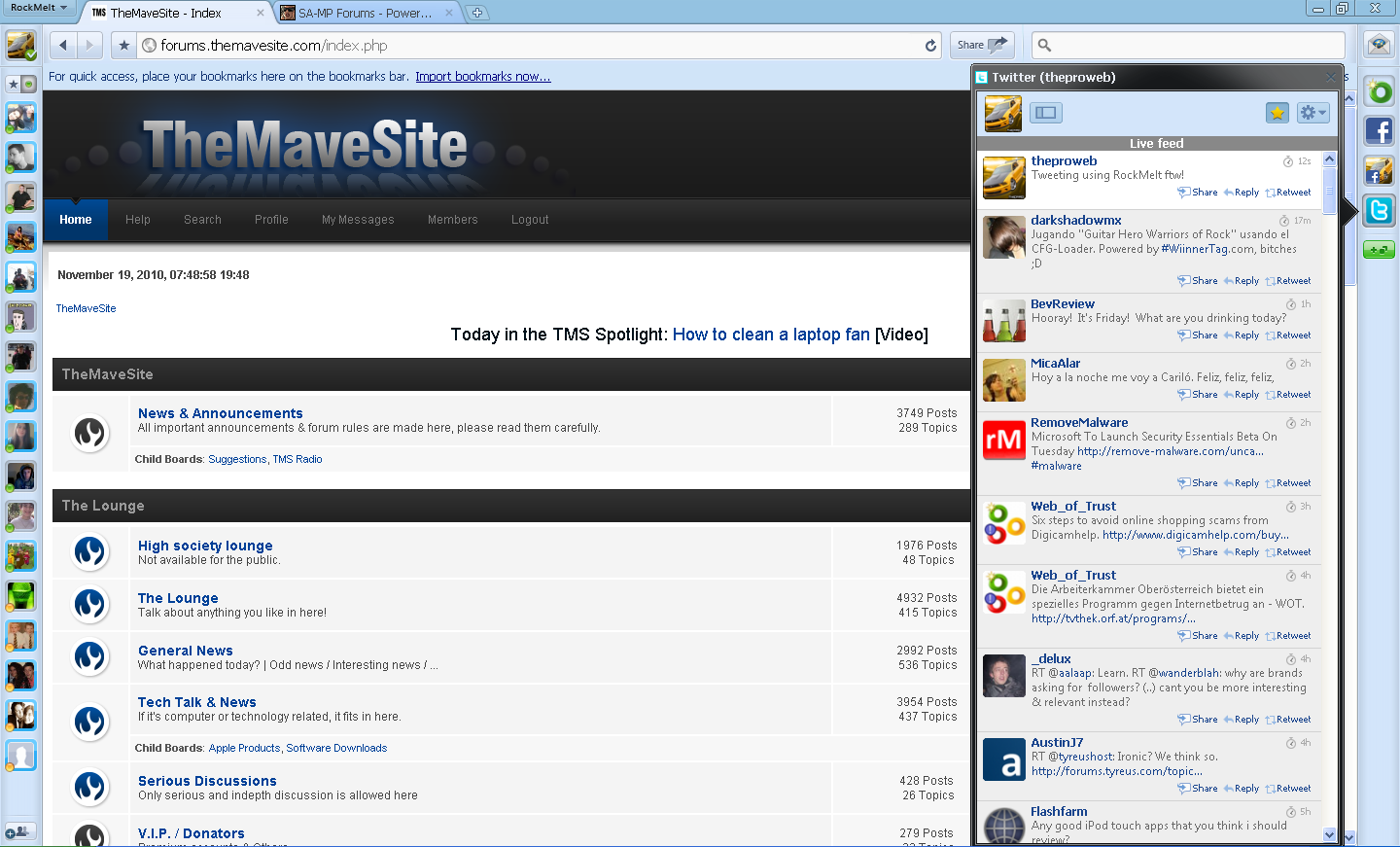Dock the Twitter panel with layout icon
The width and height of the screenshot is (1400, 847).
(1046, 113)
